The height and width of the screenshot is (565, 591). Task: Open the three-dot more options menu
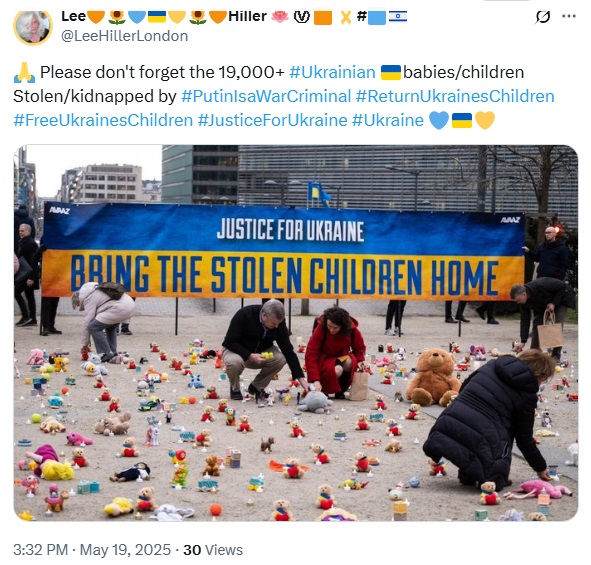(x=569, y=16)
